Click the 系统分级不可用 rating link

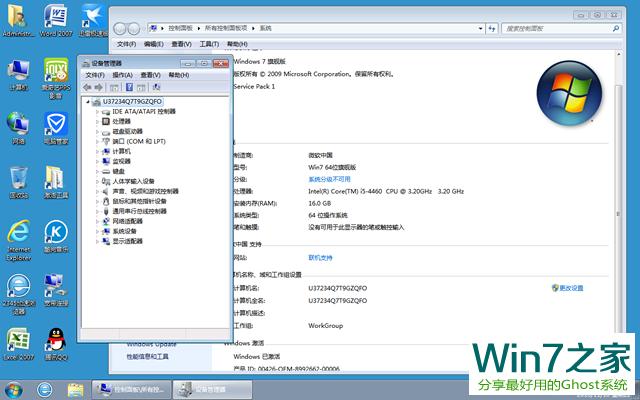[329, 179]
